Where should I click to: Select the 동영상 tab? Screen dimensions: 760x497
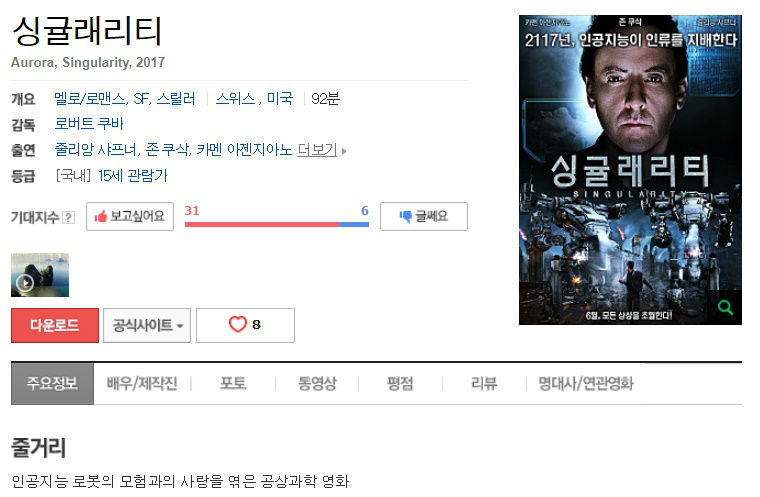(x=317, y=384)
